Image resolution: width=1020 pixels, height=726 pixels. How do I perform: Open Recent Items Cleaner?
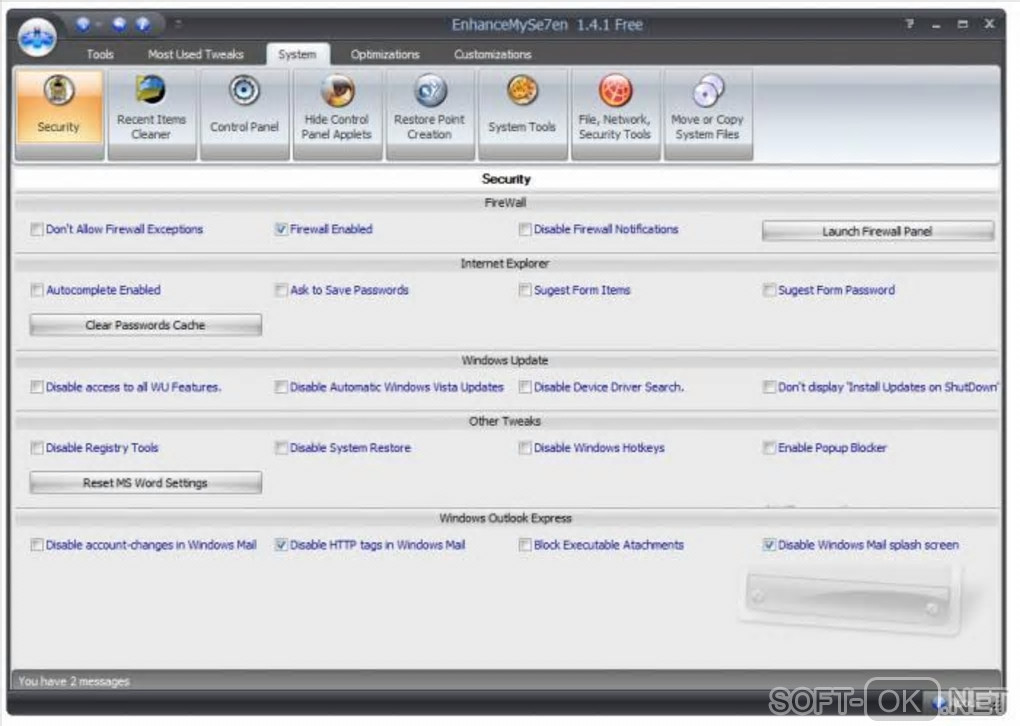[152, 113]
